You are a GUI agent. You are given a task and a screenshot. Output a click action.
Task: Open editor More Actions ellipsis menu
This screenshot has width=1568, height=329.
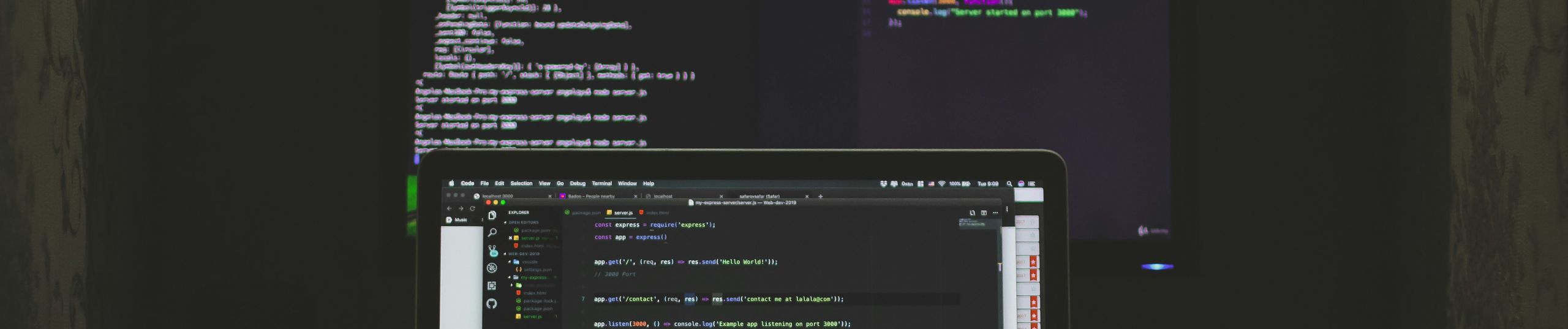pos(995,213)
